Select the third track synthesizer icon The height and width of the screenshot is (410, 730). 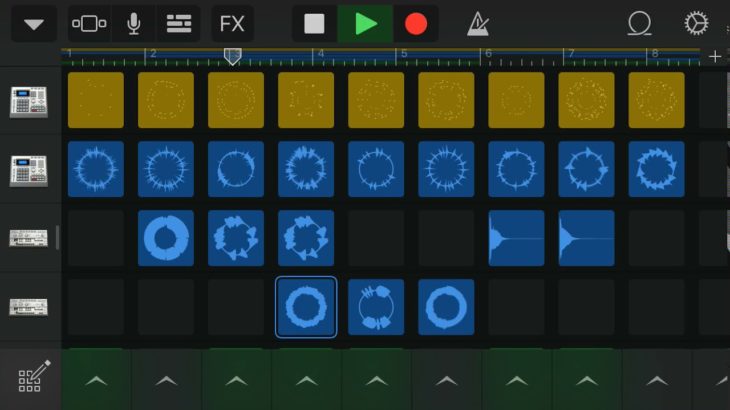[29, 238]
